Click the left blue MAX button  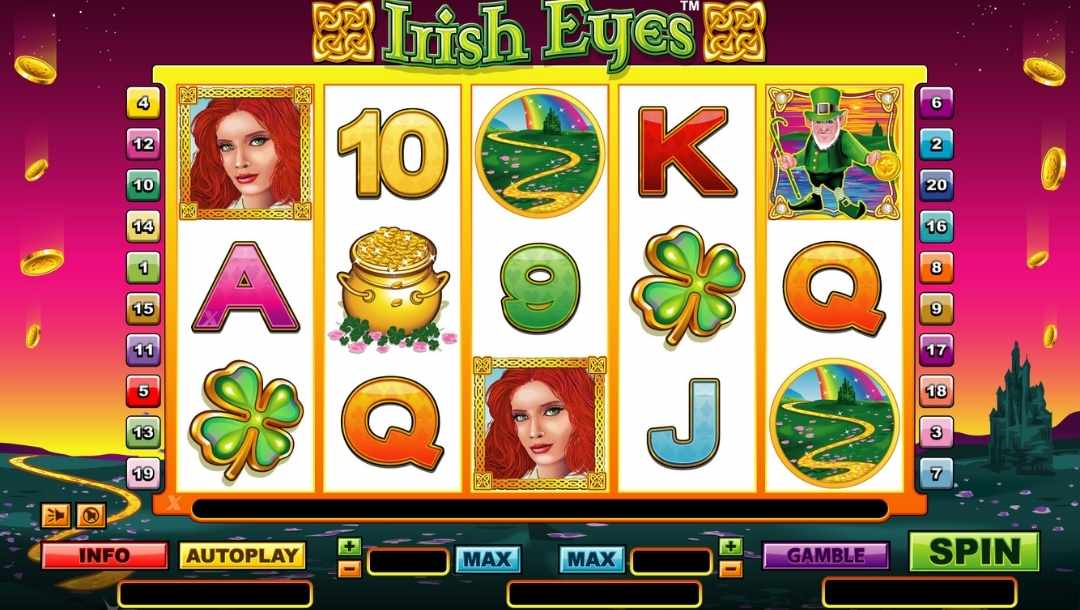click(x=488, y=559)
